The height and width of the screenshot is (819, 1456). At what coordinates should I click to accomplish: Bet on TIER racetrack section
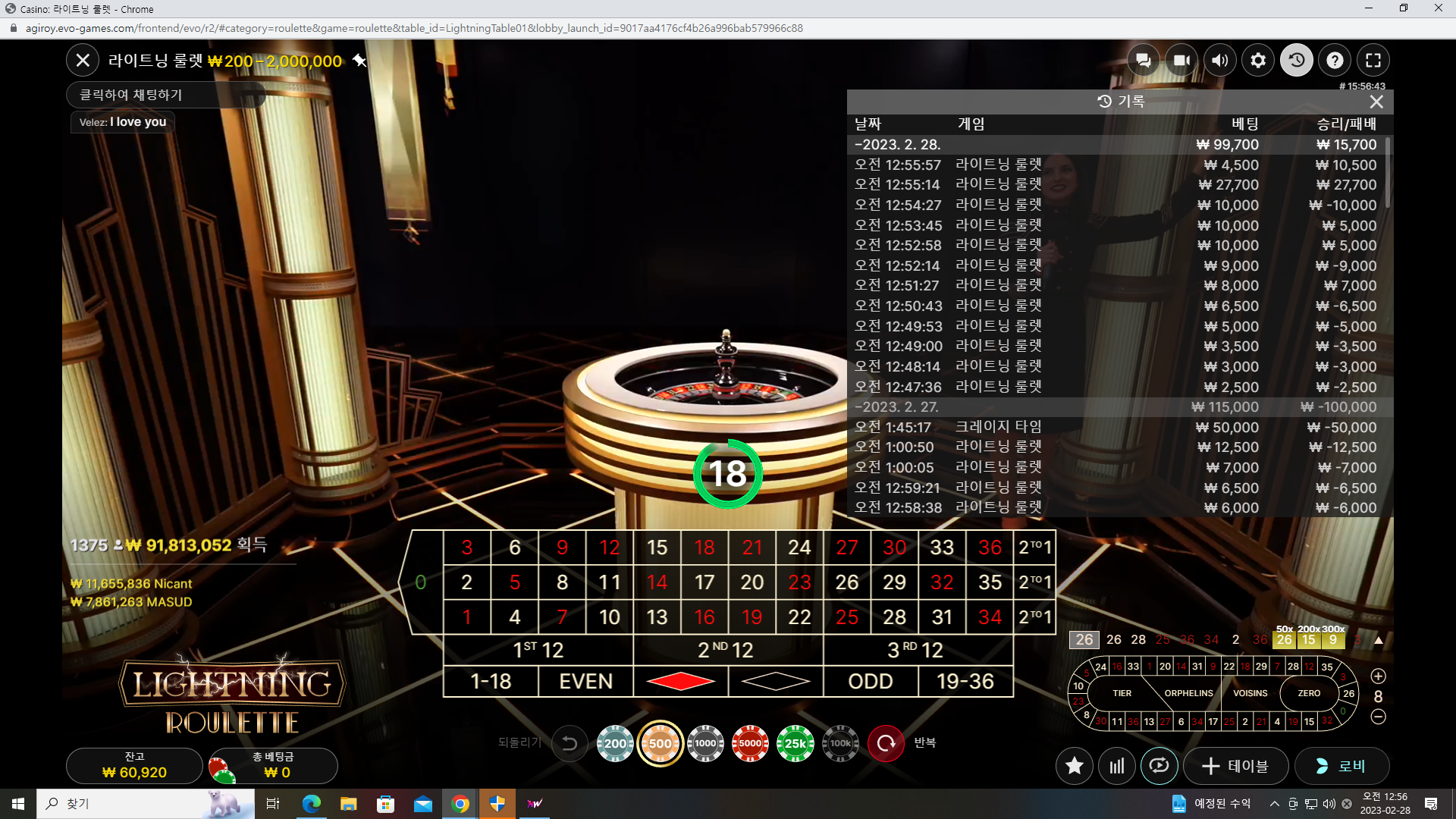(x=1122, y=693)
